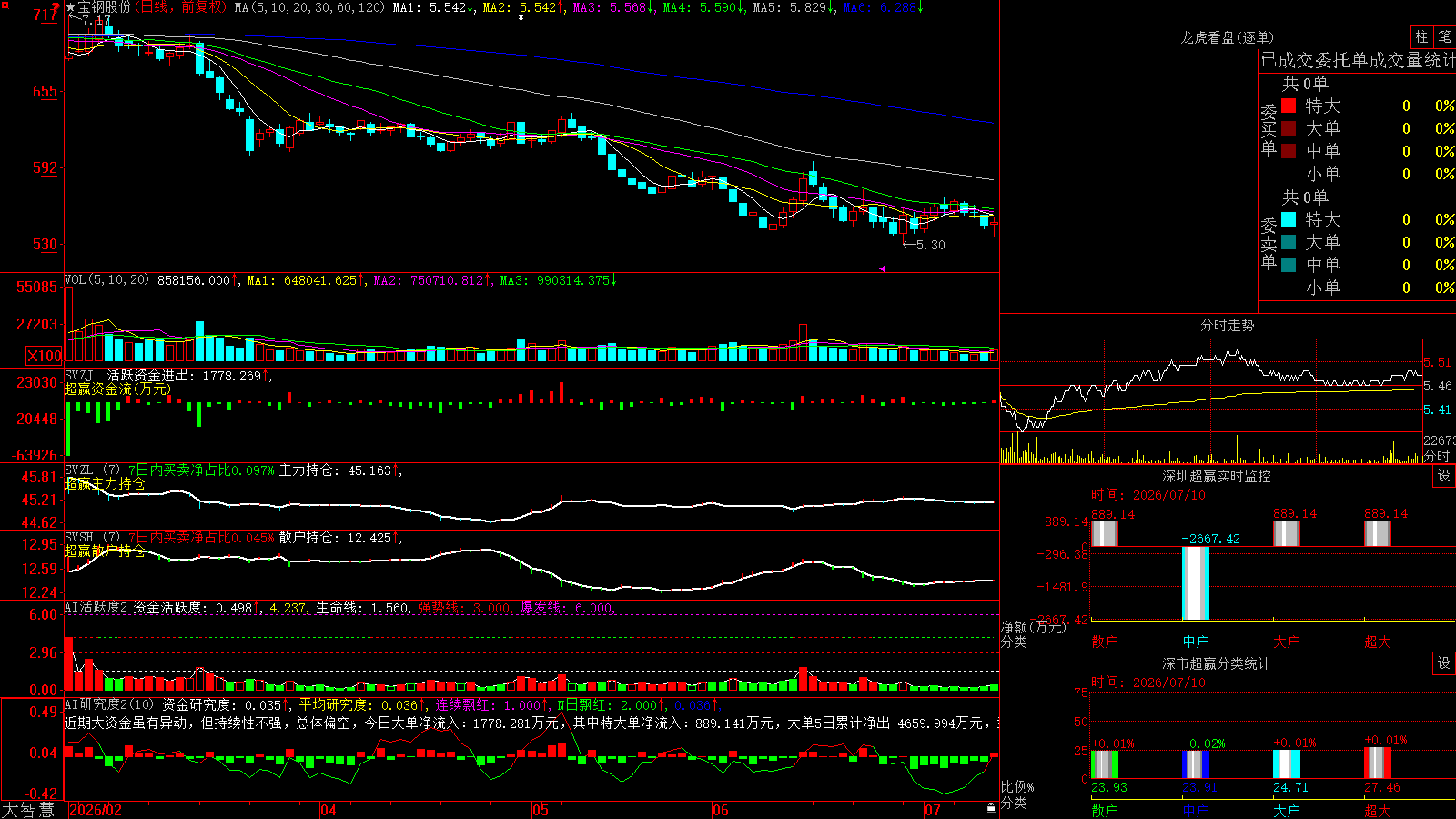
Task: Click the 散户持仓: 12.425 value
Action: pos(339,538)
